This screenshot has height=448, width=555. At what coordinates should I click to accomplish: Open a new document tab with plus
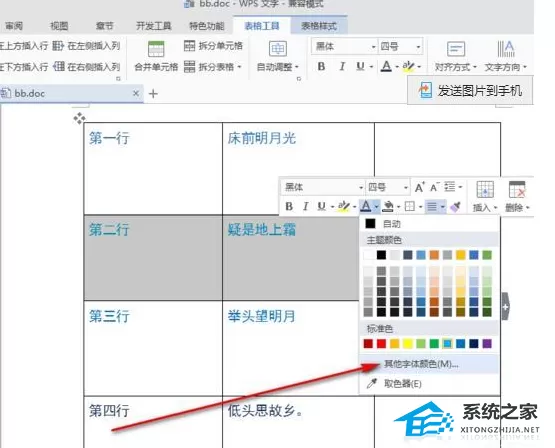click(x=153, y=94)
